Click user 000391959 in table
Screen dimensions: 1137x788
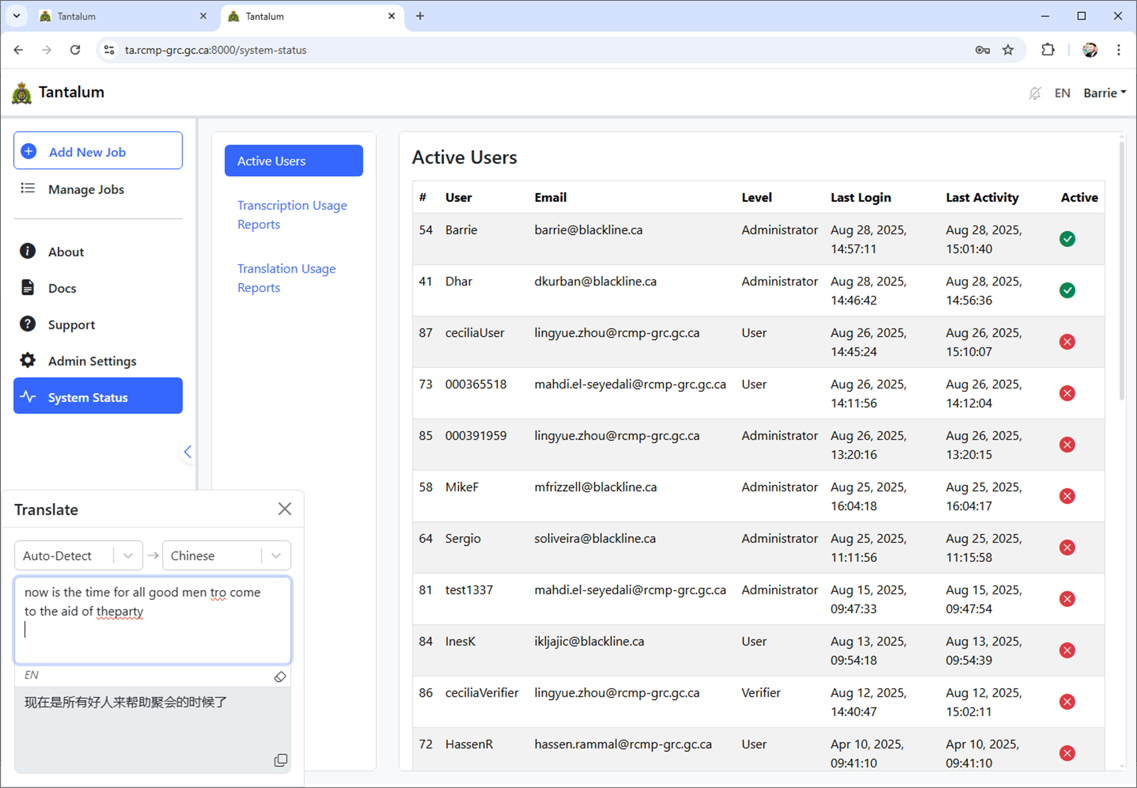tap(476, 436)
